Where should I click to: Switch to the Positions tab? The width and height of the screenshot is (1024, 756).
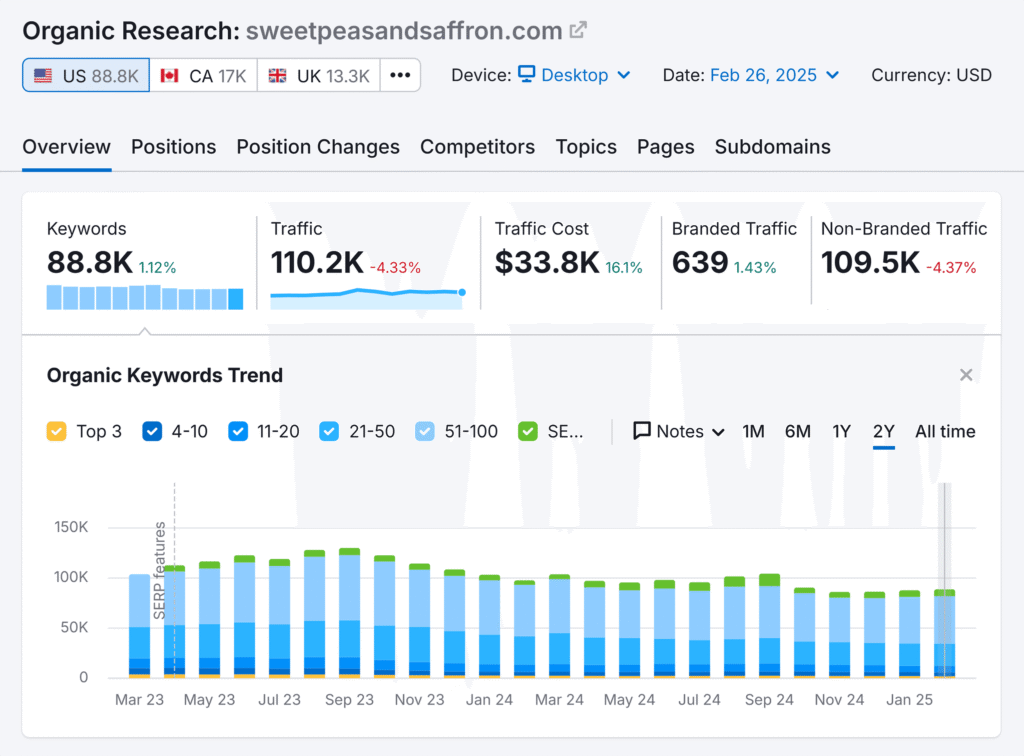(173, 146)
